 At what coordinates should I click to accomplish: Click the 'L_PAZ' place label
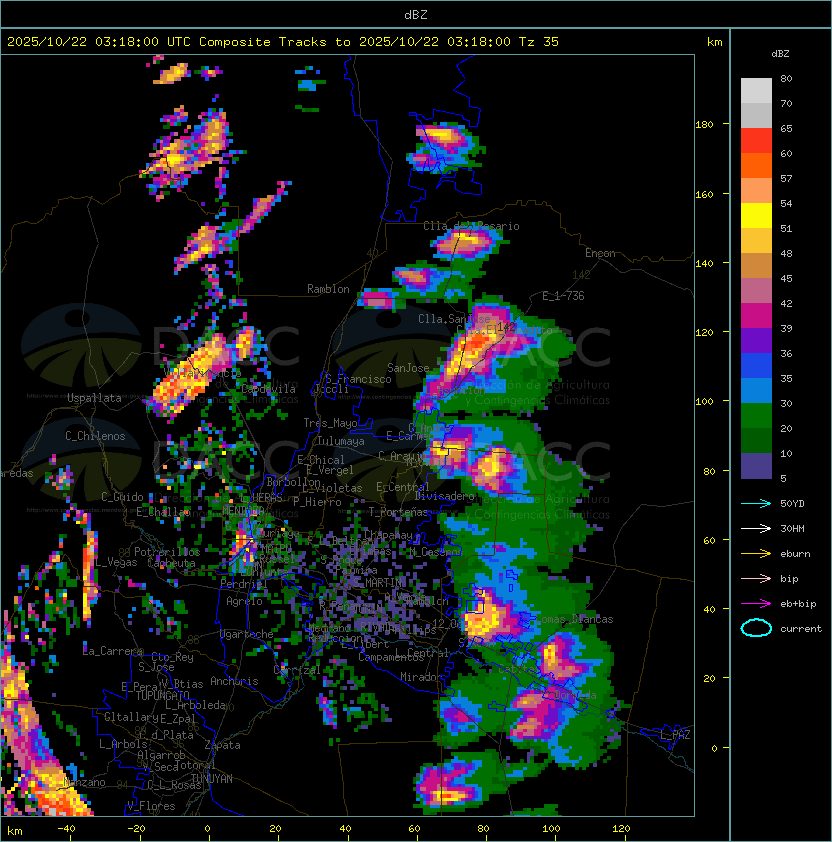pyautogui.click(x=676, y=735)
